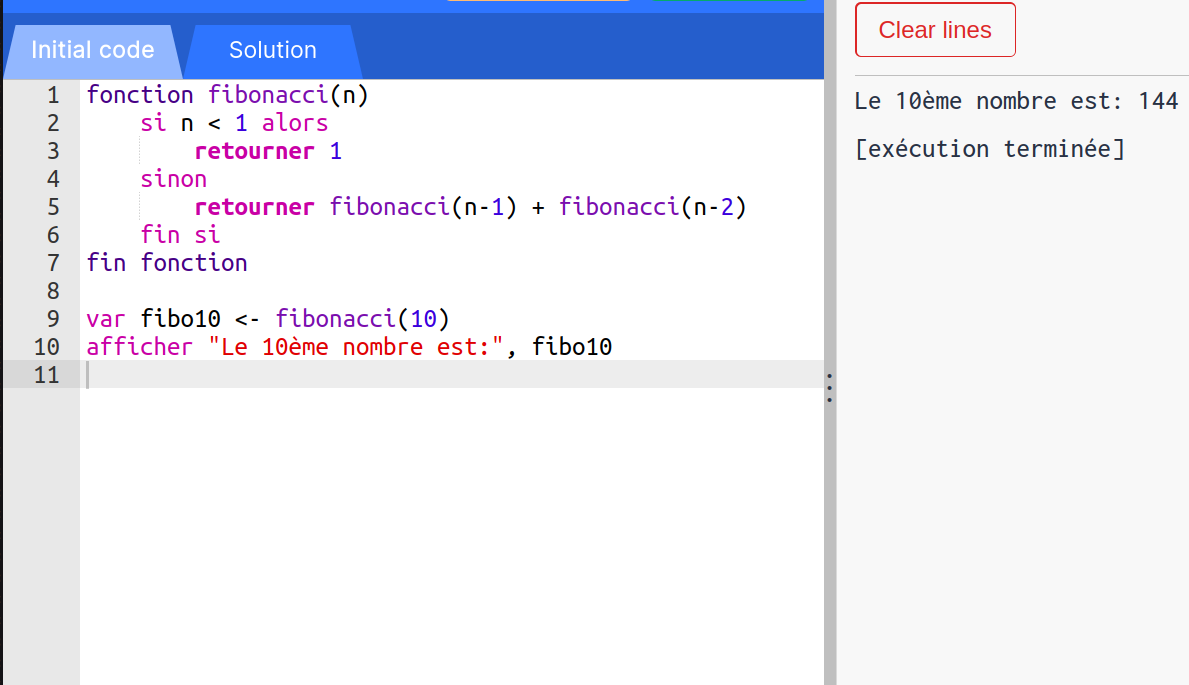Click the condition si n < 1 alors
Screen dimensions: 1189x685
click(x=233, y=122)
